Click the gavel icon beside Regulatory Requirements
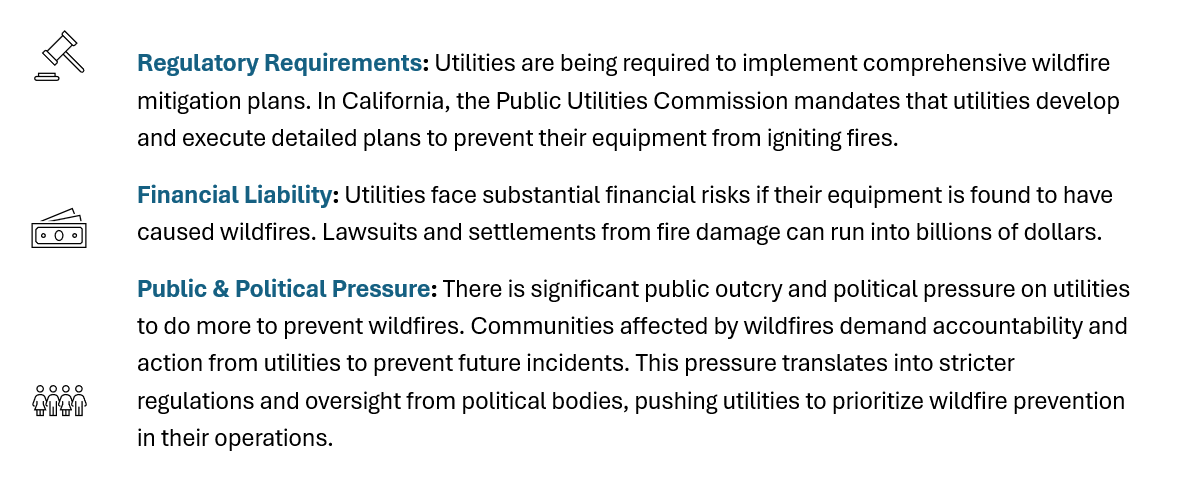Viewport: 1197px width, 492px height. click(60, 56)
